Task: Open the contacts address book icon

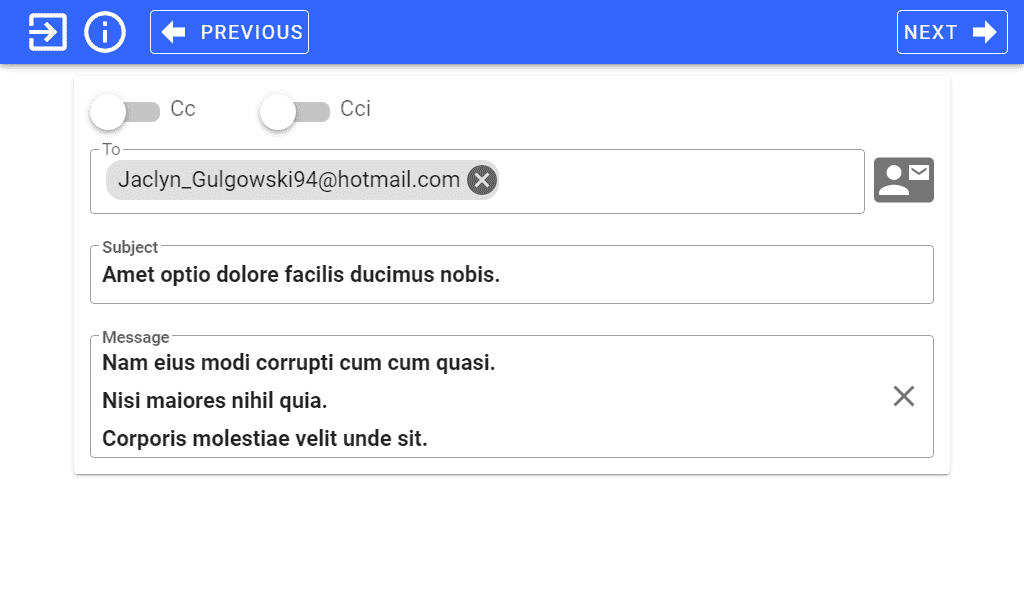Action: click(x=904, y=180)
